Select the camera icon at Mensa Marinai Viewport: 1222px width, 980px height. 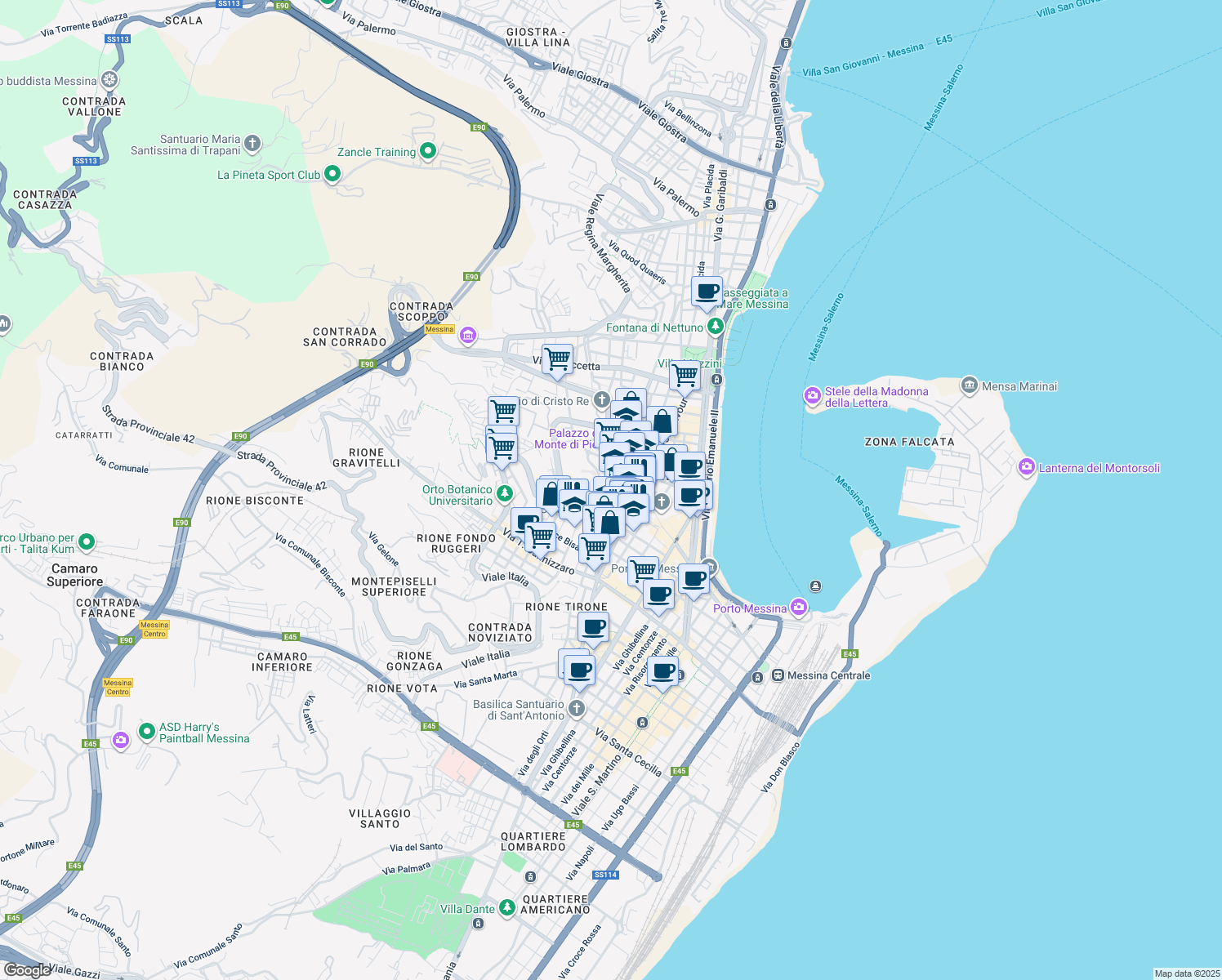970,385
